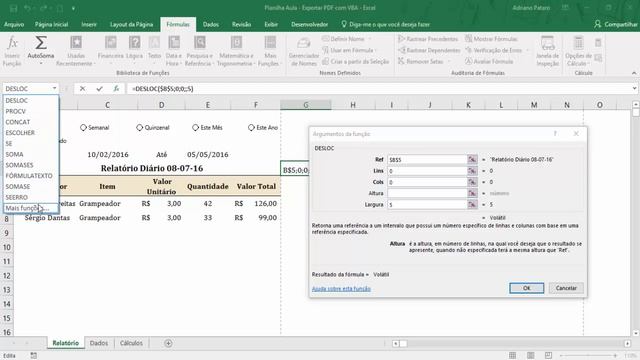The height and width of the screenshot is (360, 640).
Task: Open the Arquivo tab
Action: pos(14,24)
